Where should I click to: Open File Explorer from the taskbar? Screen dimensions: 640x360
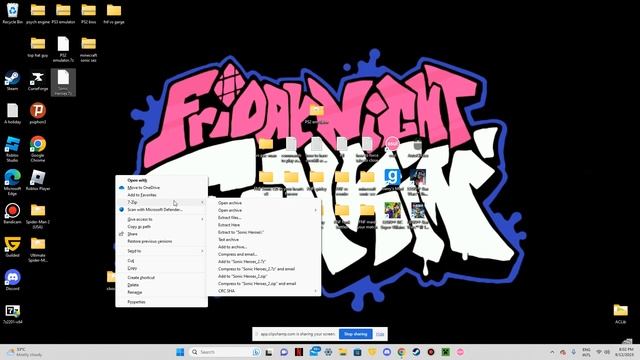point(342,352)
